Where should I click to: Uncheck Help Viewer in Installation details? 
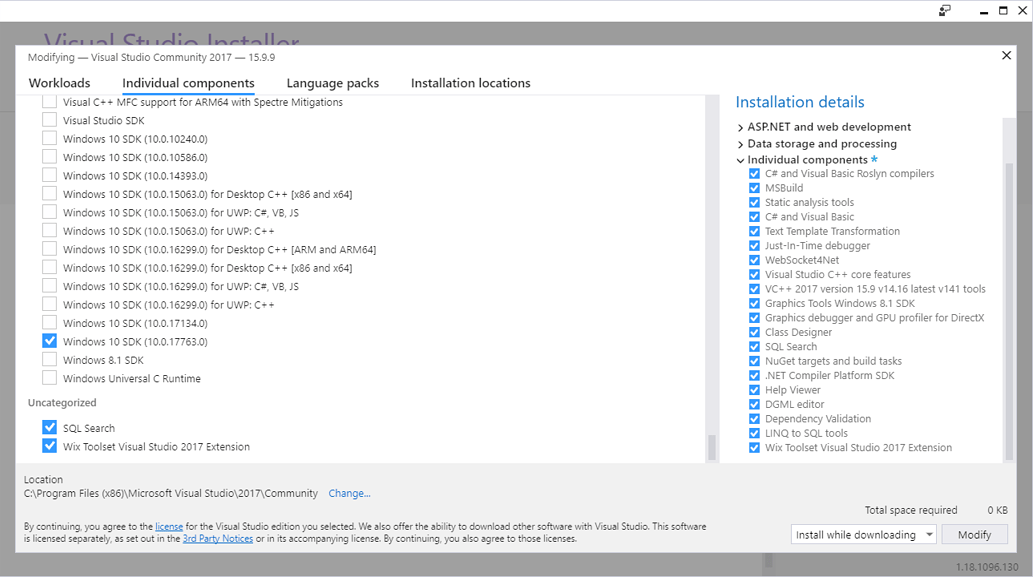(x=754, y=390)
